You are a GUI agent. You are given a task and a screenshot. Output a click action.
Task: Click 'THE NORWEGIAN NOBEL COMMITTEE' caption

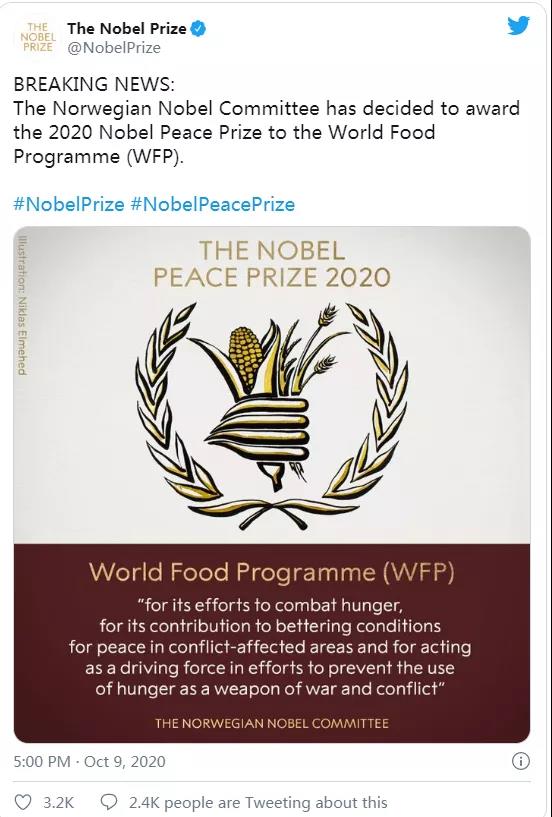272,723
